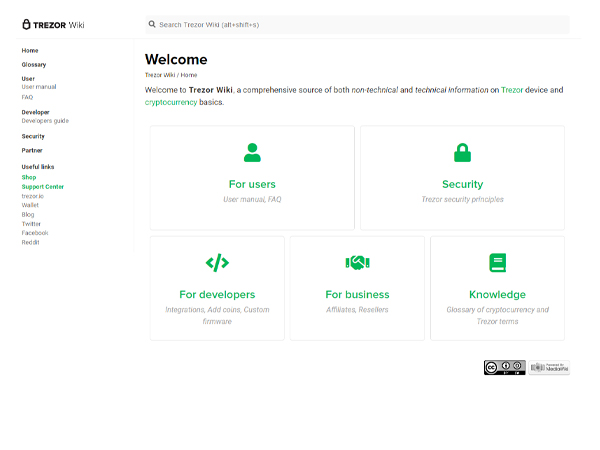Open Developers guide sidebar link
Viewport: 600px width, 450px height.
tap(45, 121)
